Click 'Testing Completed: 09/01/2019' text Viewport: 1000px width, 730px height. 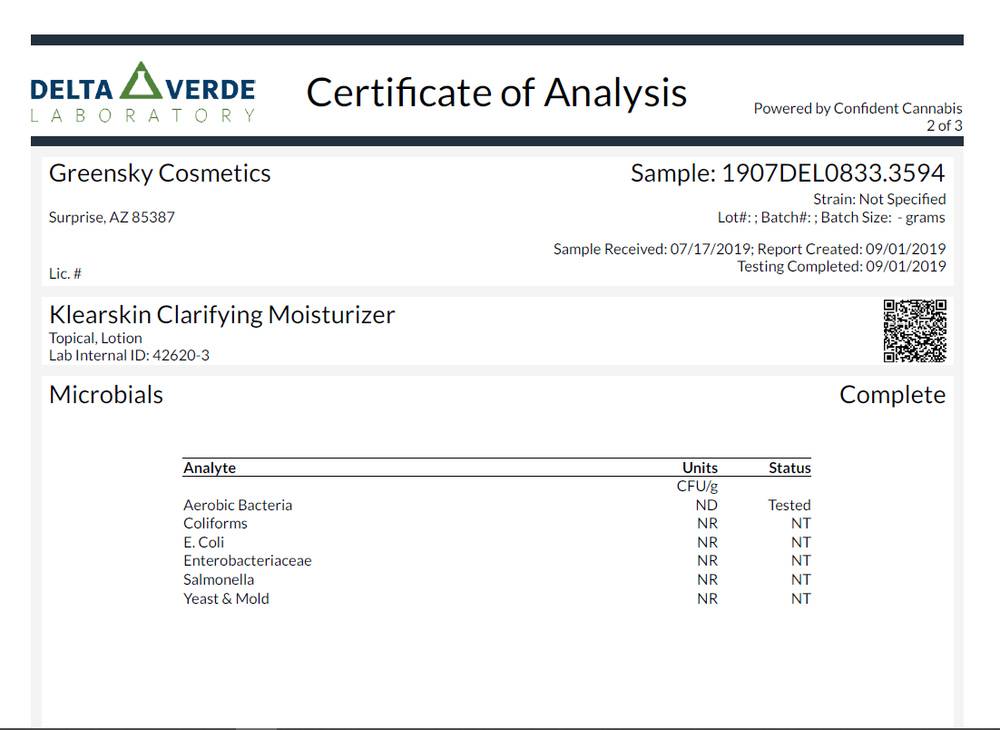click(842, 266)
